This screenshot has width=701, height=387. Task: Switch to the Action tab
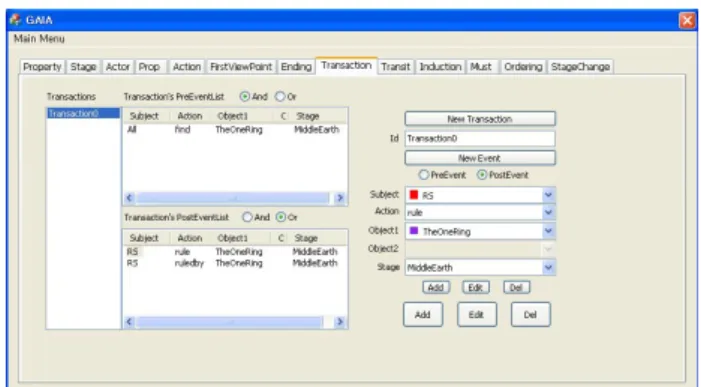(186, 67)
